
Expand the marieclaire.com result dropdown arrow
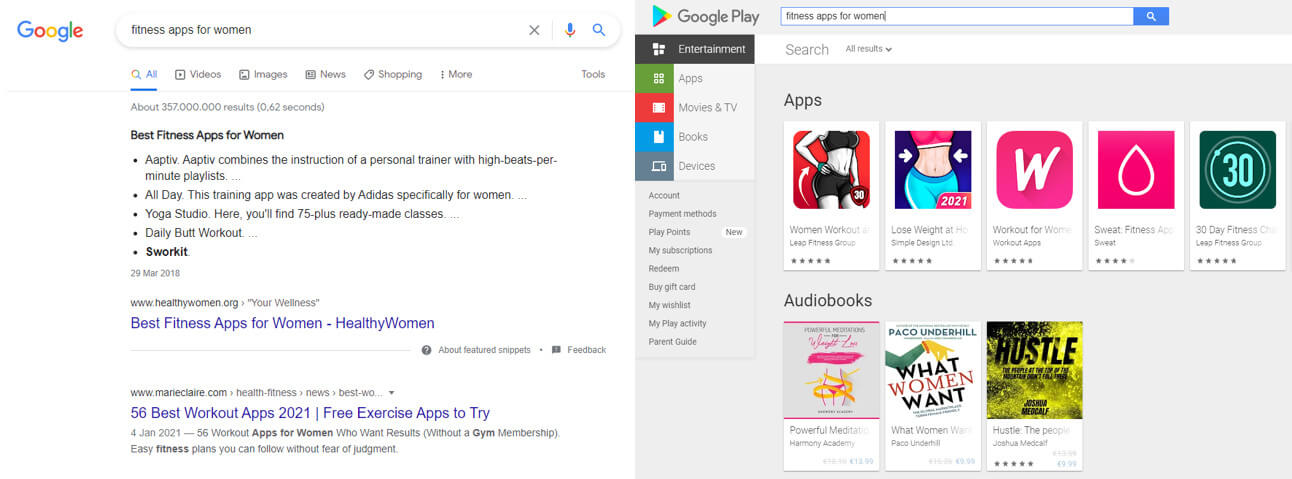[391, 393]
